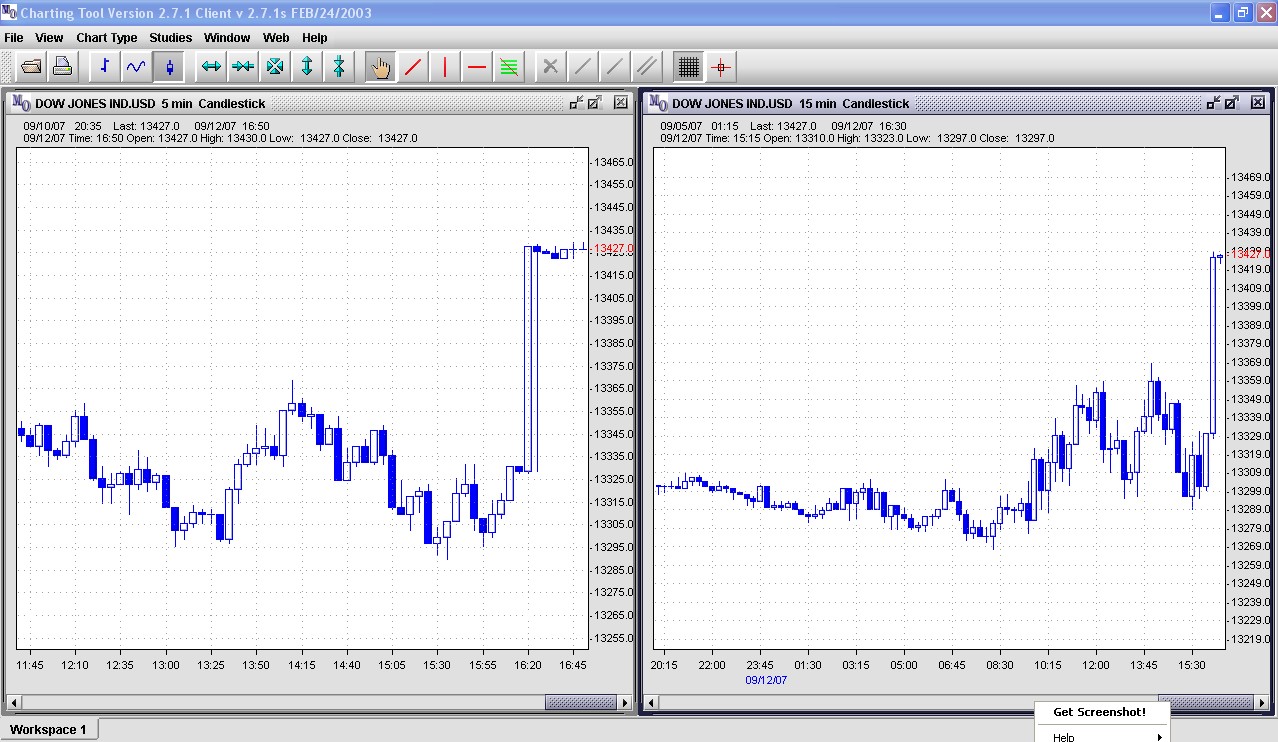Screen dimensions: 1278x742
Task: Select the green parallel lines tool
Action: point(509,67)
